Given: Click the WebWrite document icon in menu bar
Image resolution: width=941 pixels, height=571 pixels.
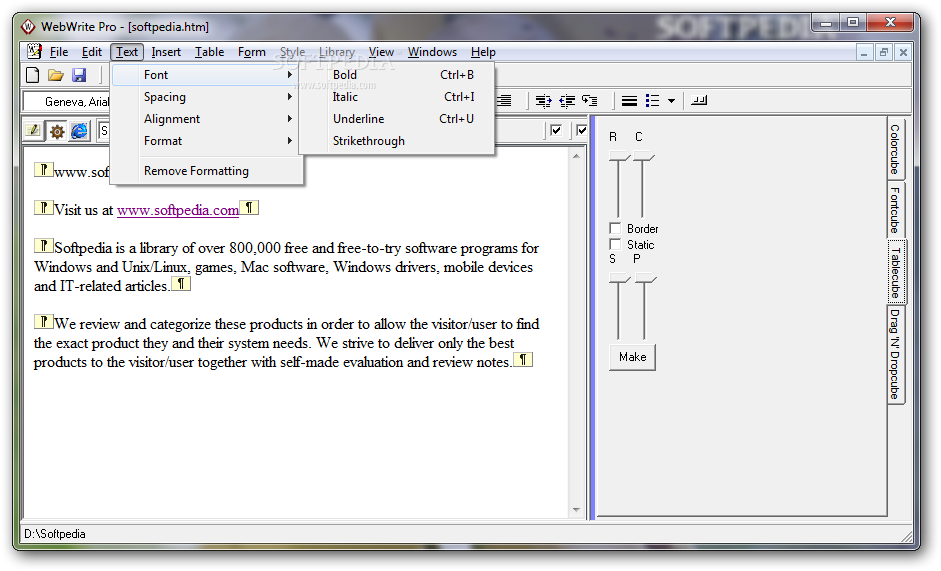Looking at the screenshot, I should tap(35, 52).
